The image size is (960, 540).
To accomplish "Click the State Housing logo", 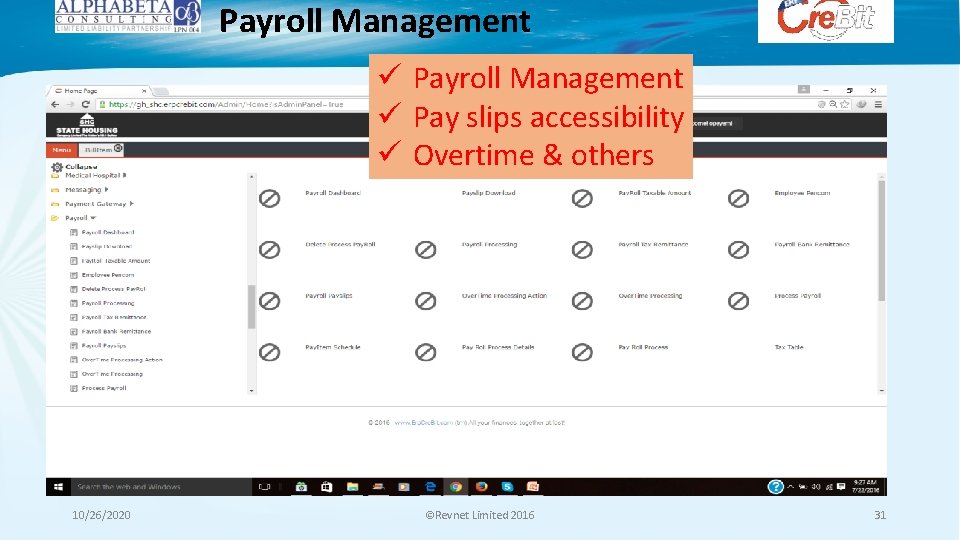I will click(87, 126).
